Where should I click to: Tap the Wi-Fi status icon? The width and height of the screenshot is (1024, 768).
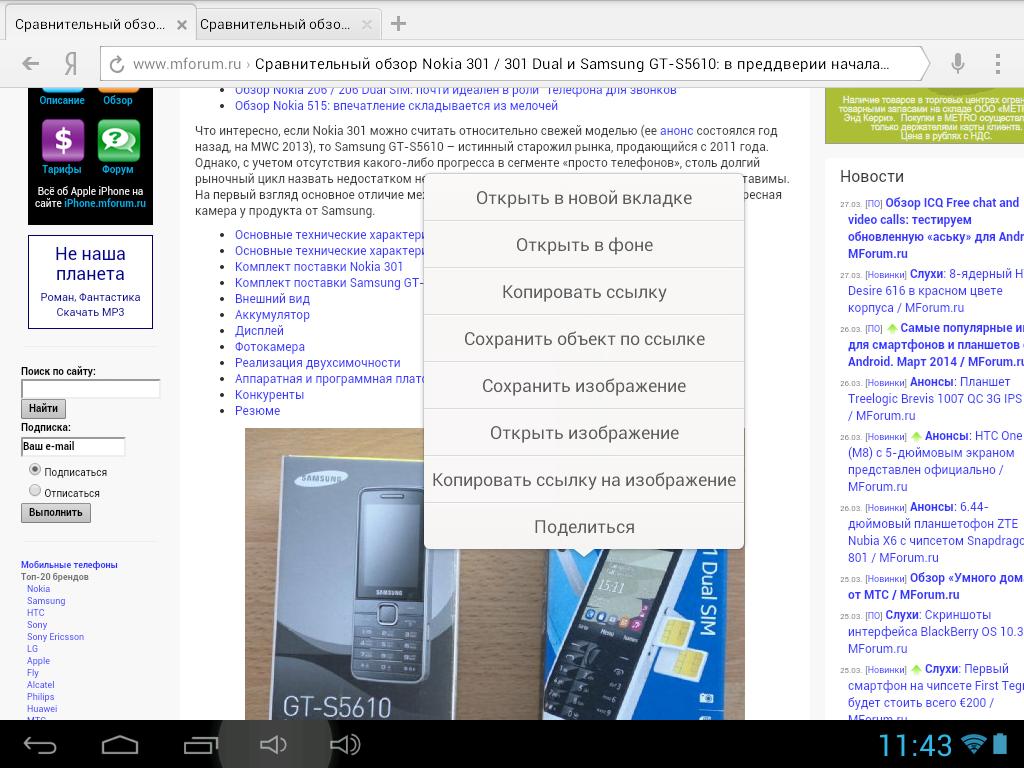point(973,744)
